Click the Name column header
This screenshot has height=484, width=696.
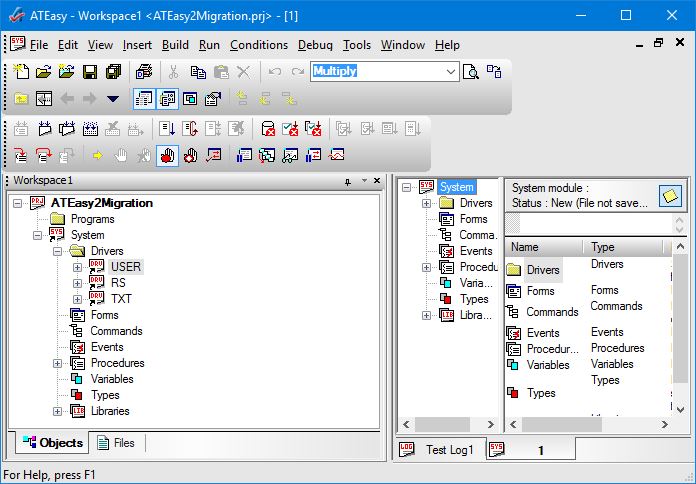[x=544, y=247]
